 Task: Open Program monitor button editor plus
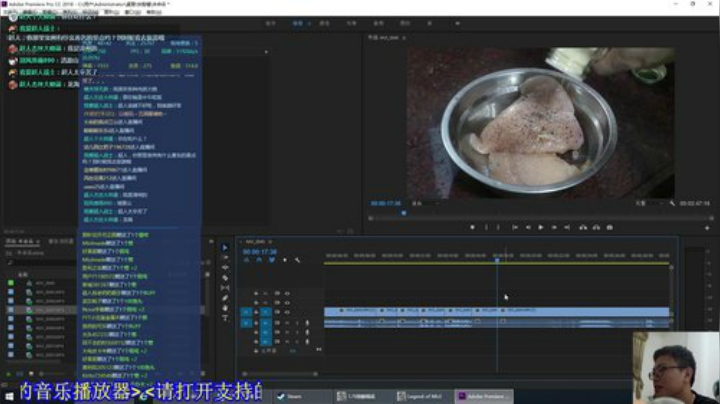[707, 228]
